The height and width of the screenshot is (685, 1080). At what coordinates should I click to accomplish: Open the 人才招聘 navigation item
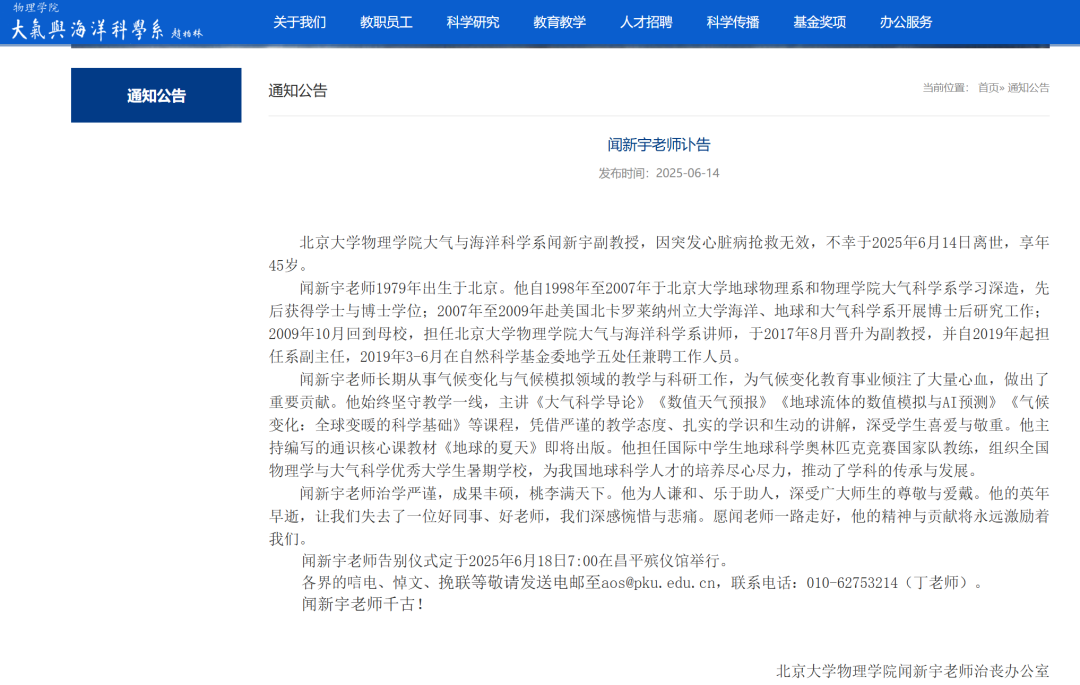pyautogui.click(x=646, y=22)
